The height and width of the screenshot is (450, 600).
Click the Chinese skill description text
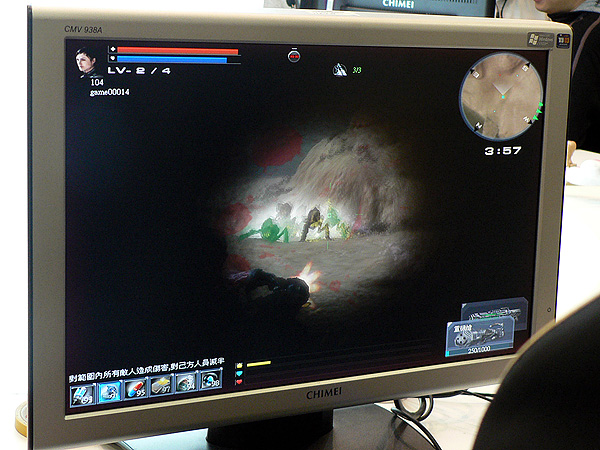pyautogui.click(x=147, y=370)
